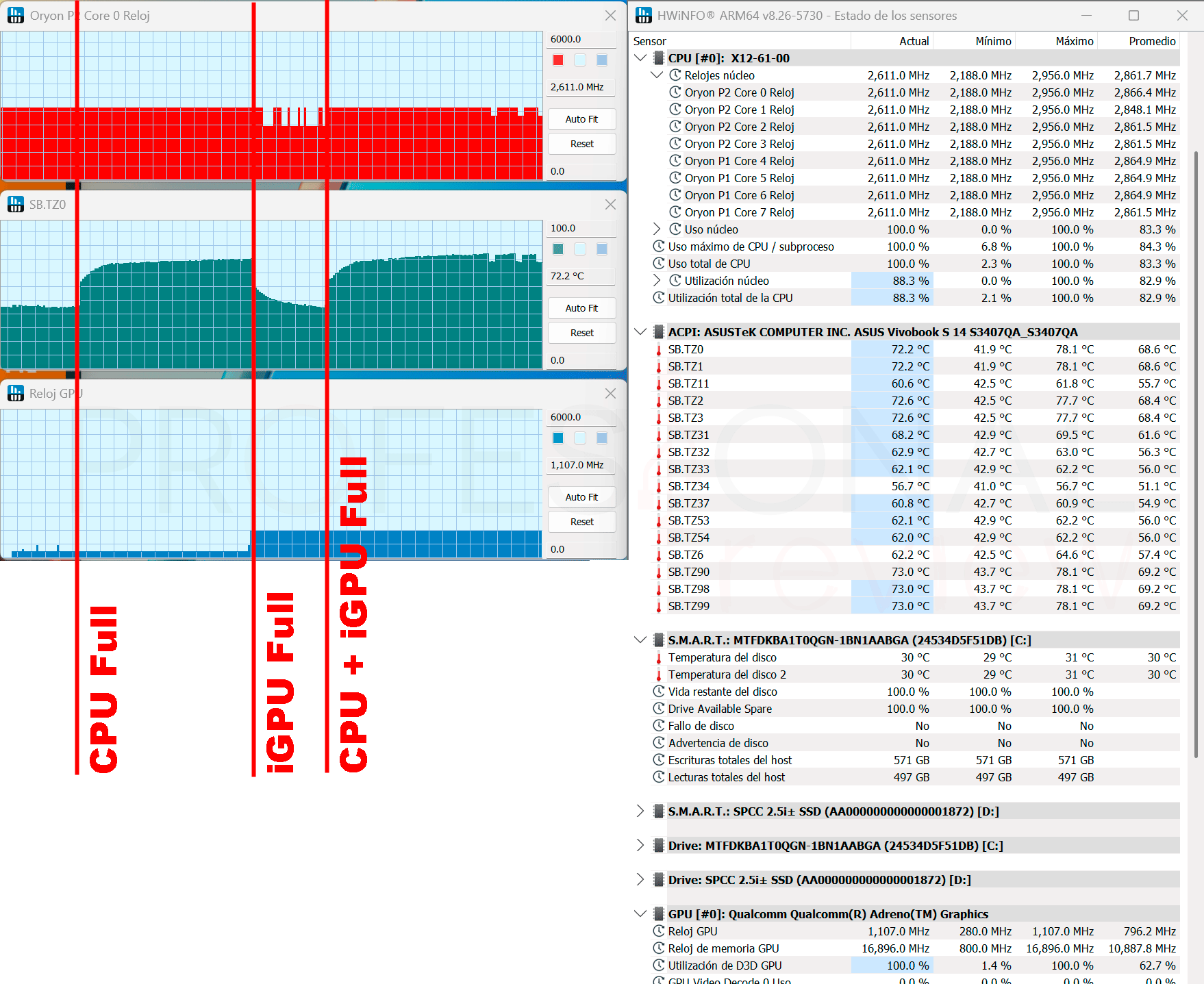Select the grid color swatch in Core 0 window
The width and height of the screenshot is (1204, 984).
[602, 60]
